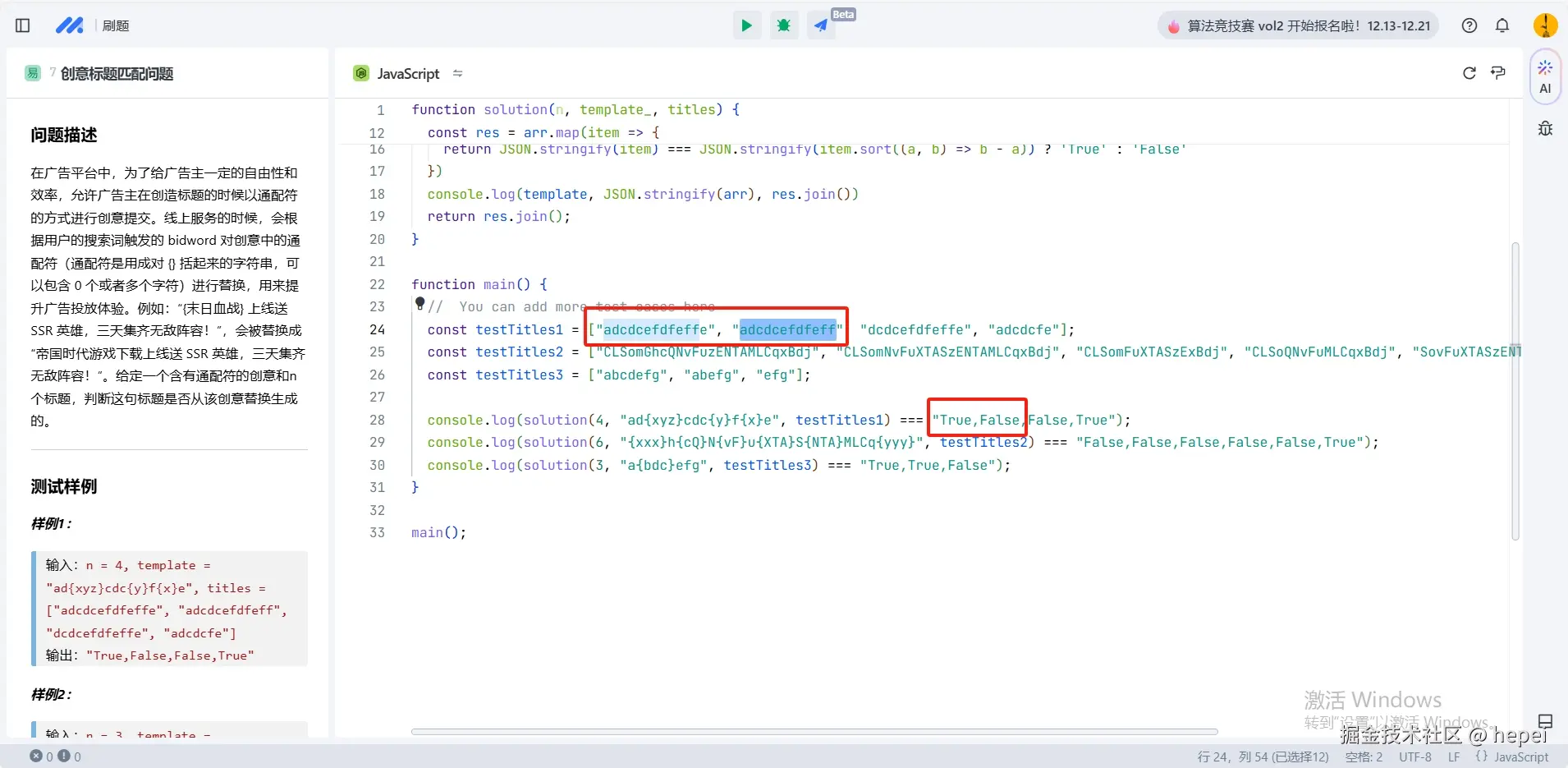
Task: Run the code with the green play button
Action: tap(746, 25)
